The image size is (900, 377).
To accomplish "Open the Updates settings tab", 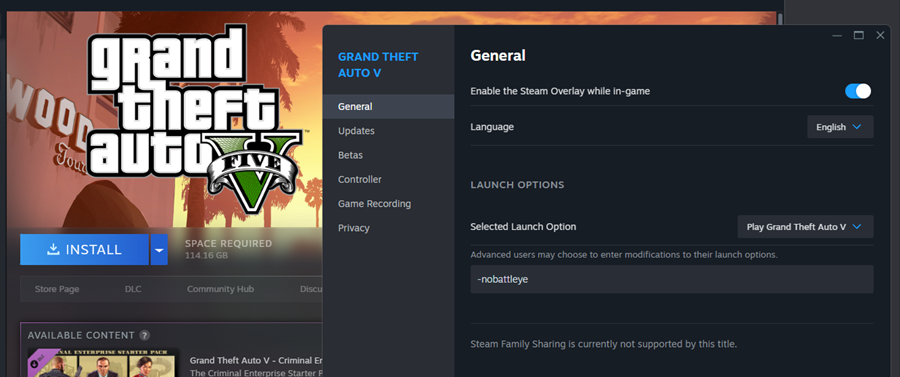I will 388,131.
